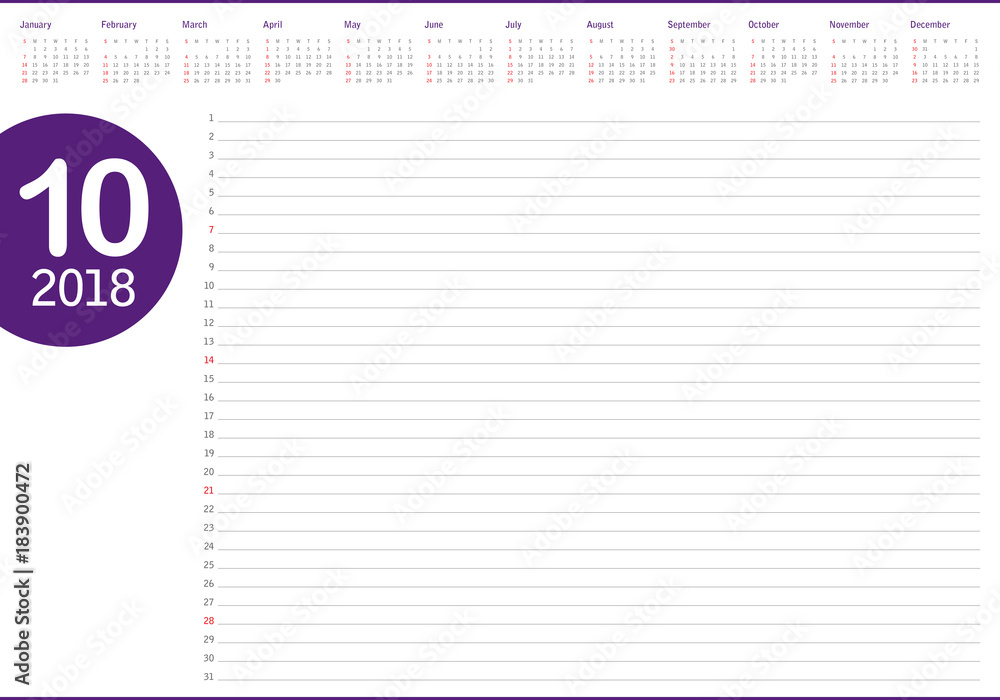Click the red day 28 in the planner list
The height and width of the screenshot is (700, 1000).
click(x=209, y=620)
